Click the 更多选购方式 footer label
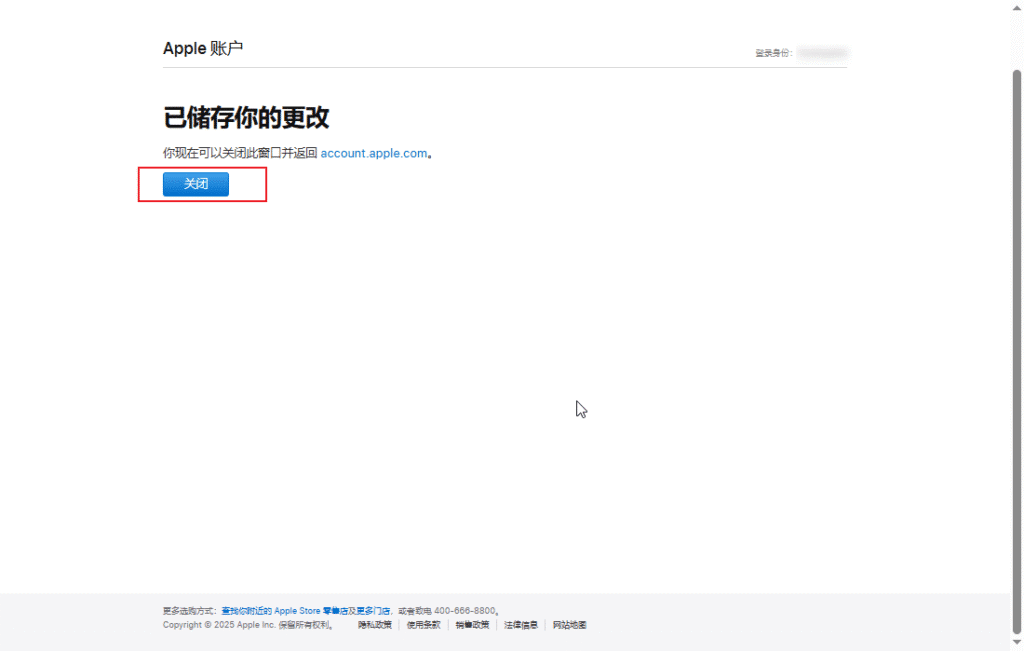The image size is (1024, 651). click(189, 610)
